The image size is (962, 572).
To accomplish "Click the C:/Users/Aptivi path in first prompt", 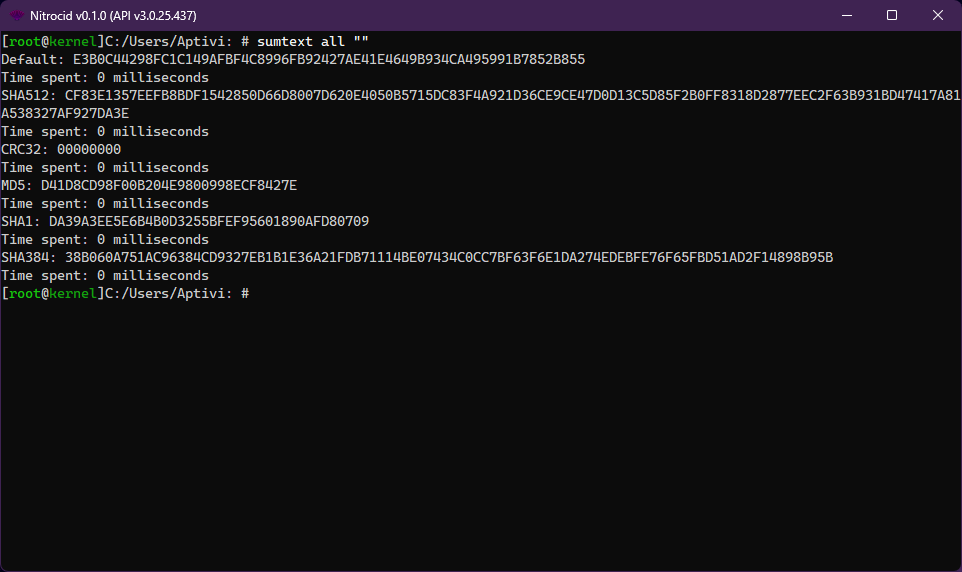I will [x=169, y=41].
